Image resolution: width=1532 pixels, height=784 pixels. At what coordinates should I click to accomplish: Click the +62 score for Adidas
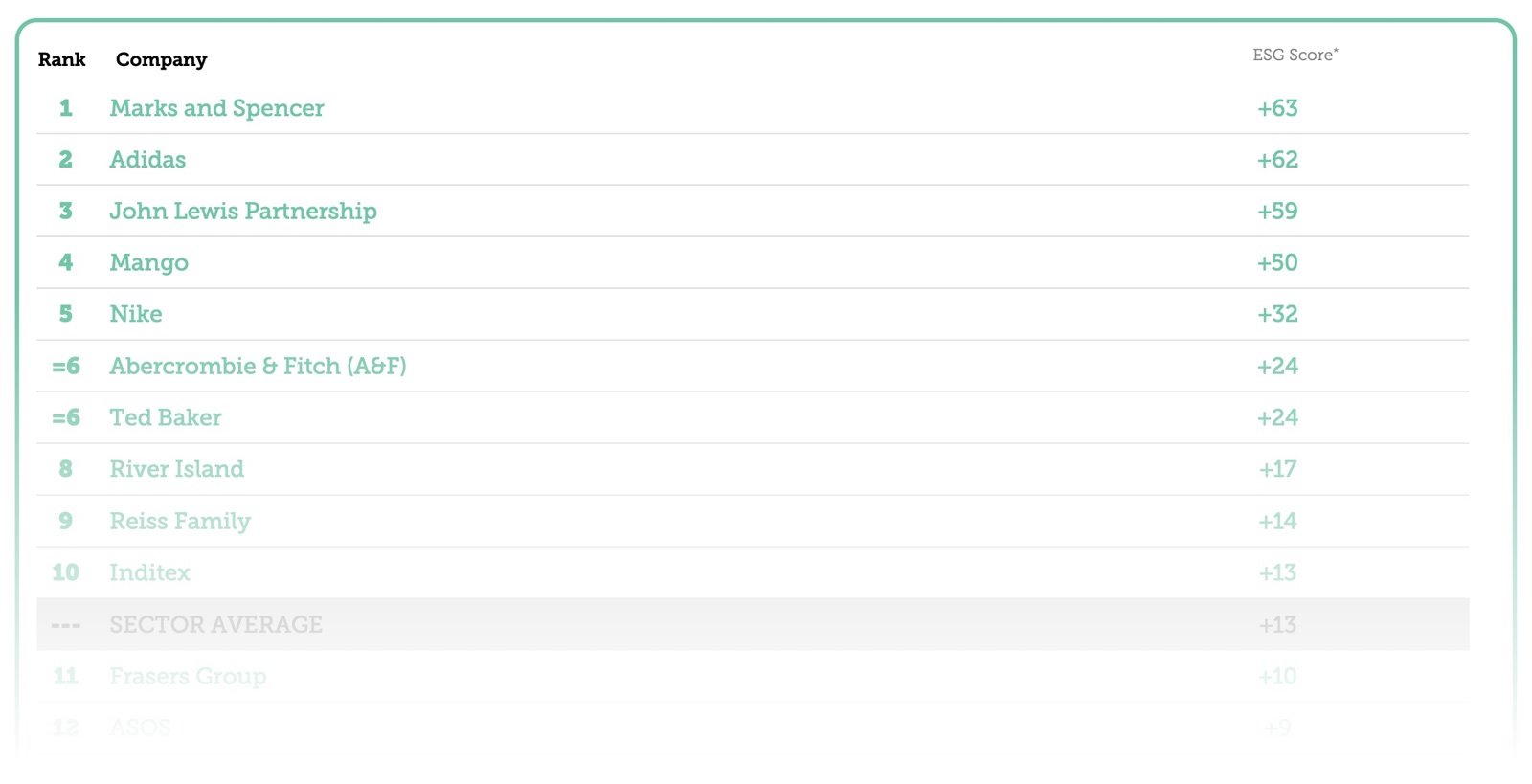1277,160
